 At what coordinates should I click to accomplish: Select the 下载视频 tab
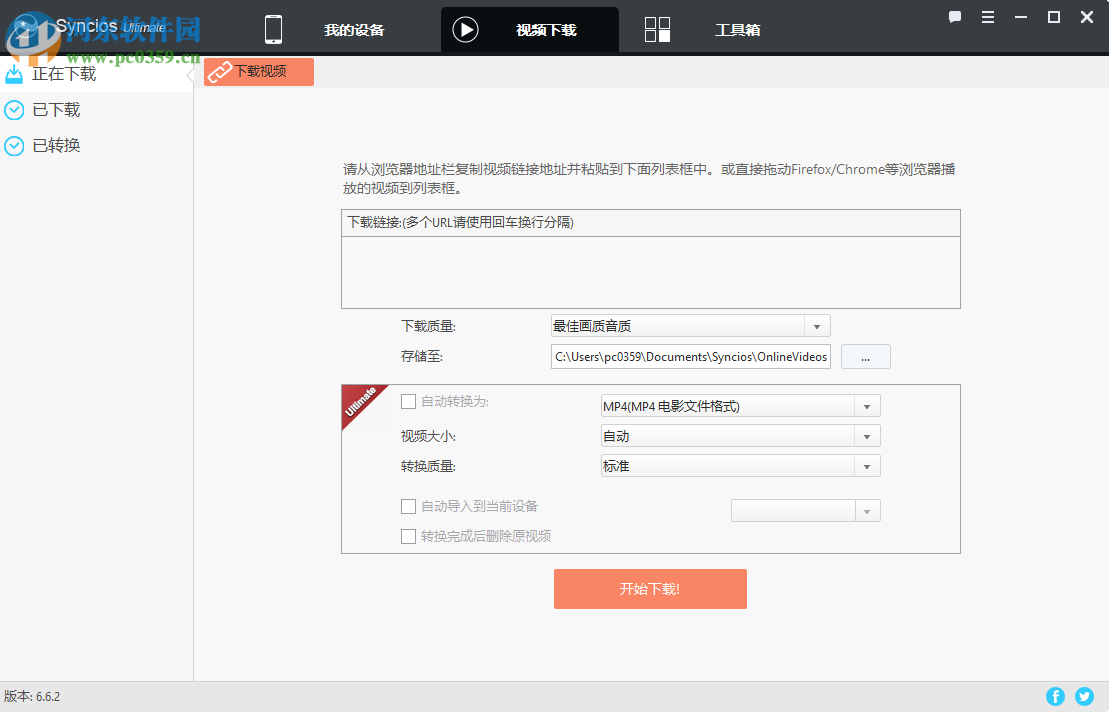pos(258,71)
